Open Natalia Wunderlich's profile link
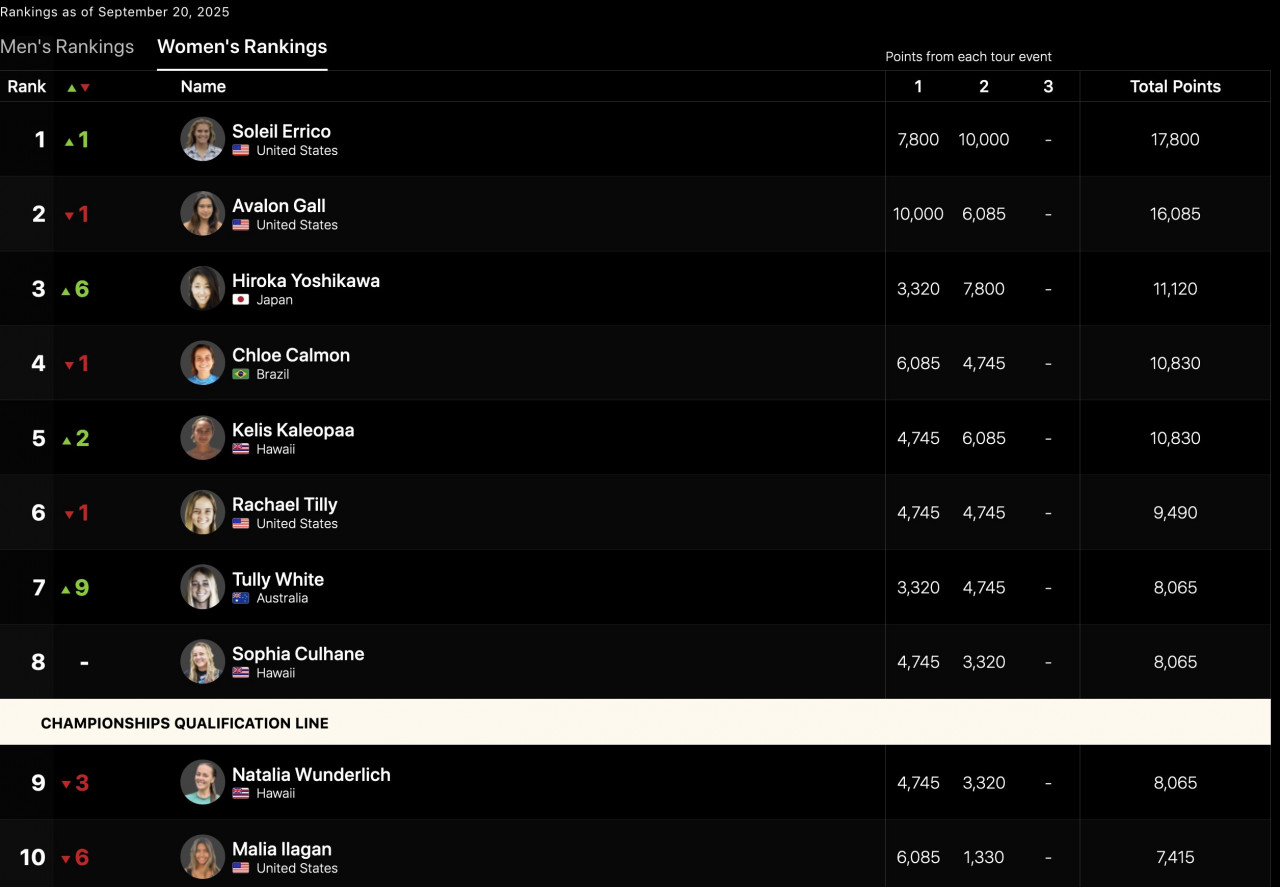1280x887 pixels. [311, 774]
